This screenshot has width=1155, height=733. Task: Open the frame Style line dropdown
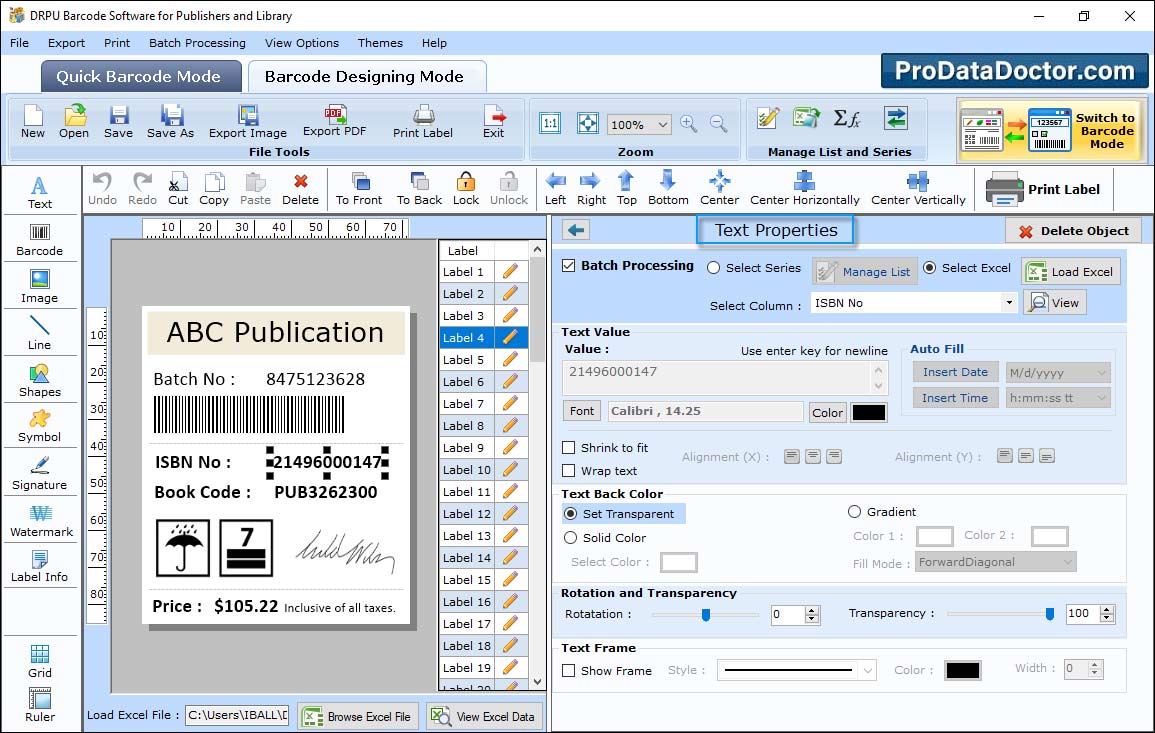pos(867,670)
